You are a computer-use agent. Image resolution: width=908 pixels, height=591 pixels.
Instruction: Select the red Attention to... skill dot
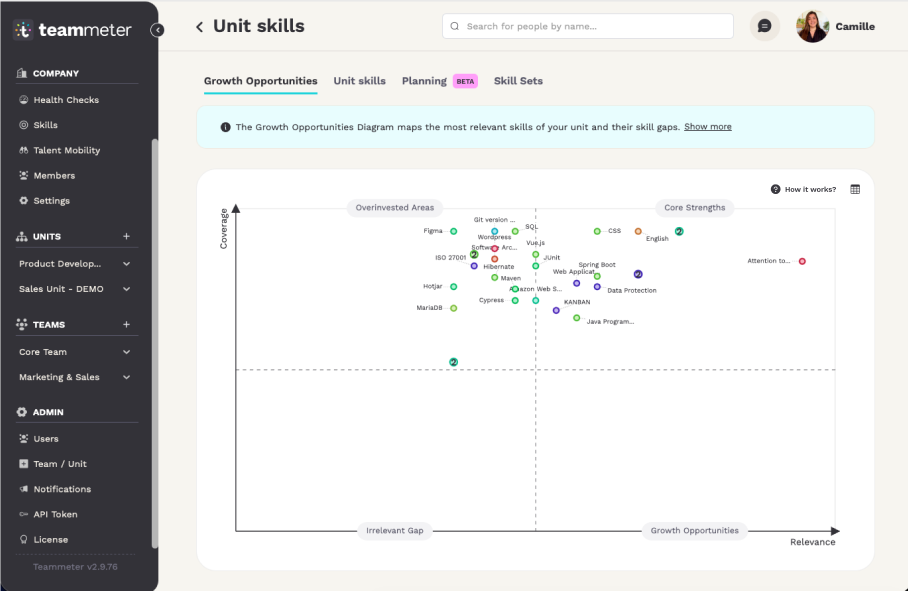(802, 261)
